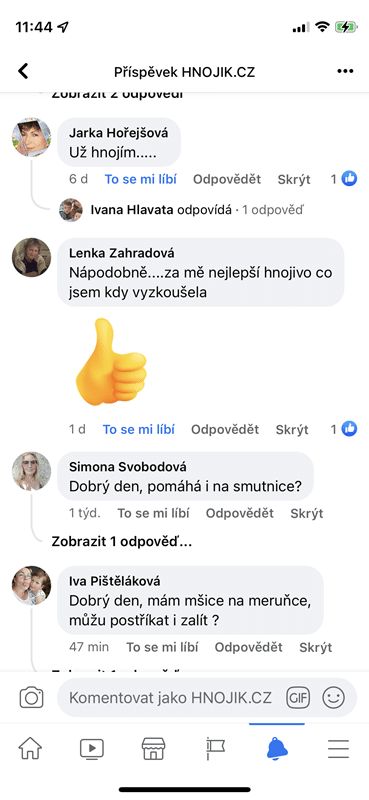Tap the back arrow in the header

pyautogui.click(x=23, y=71)
